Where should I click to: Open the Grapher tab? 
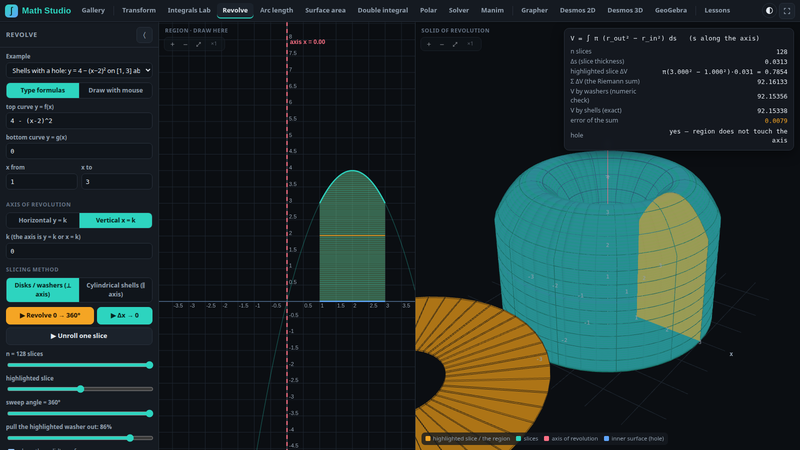point(534,10)
